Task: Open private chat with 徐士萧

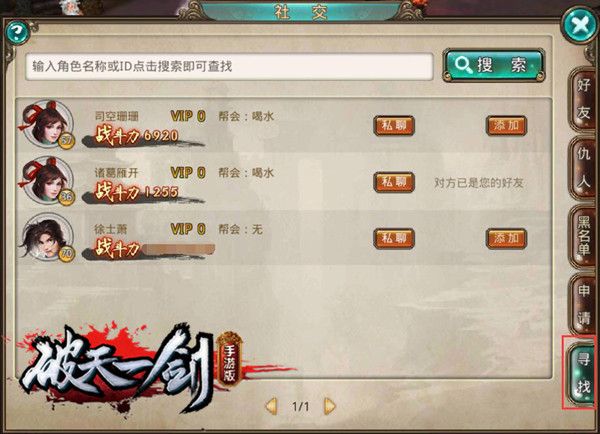Action: coord(394,238)
